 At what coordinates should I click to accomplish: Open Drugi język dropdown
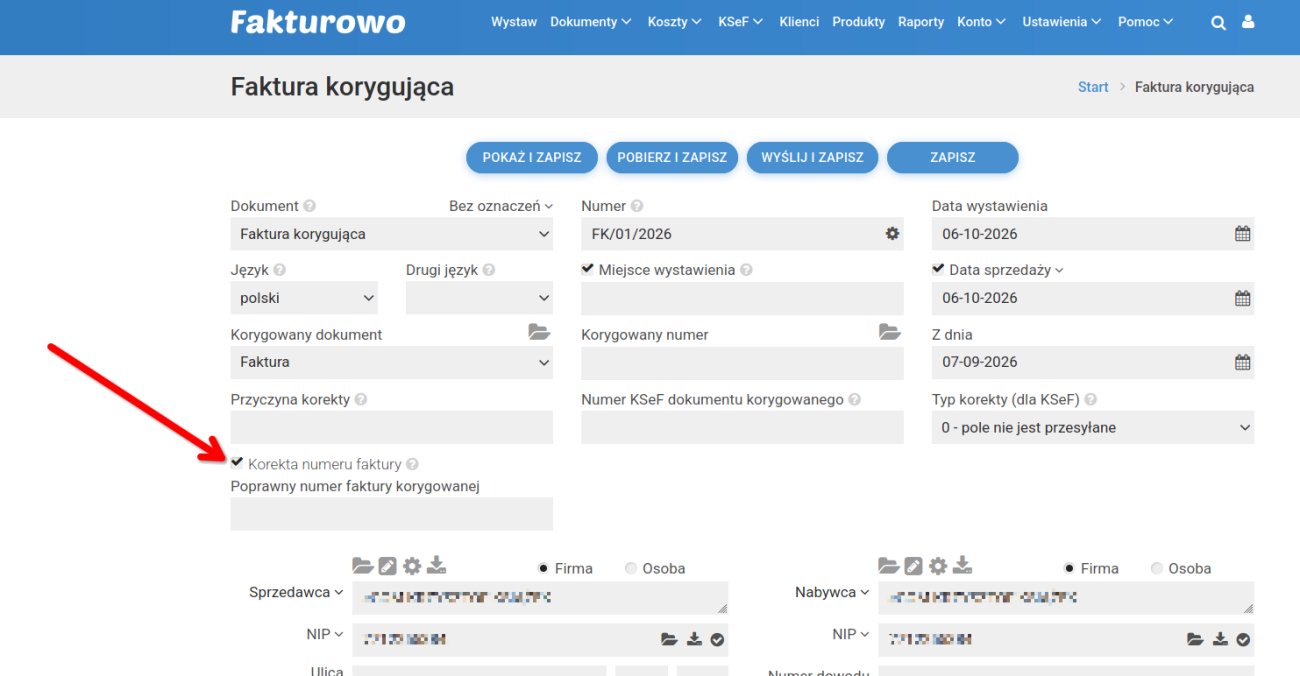pyautogui.click(x=479, y=298)
